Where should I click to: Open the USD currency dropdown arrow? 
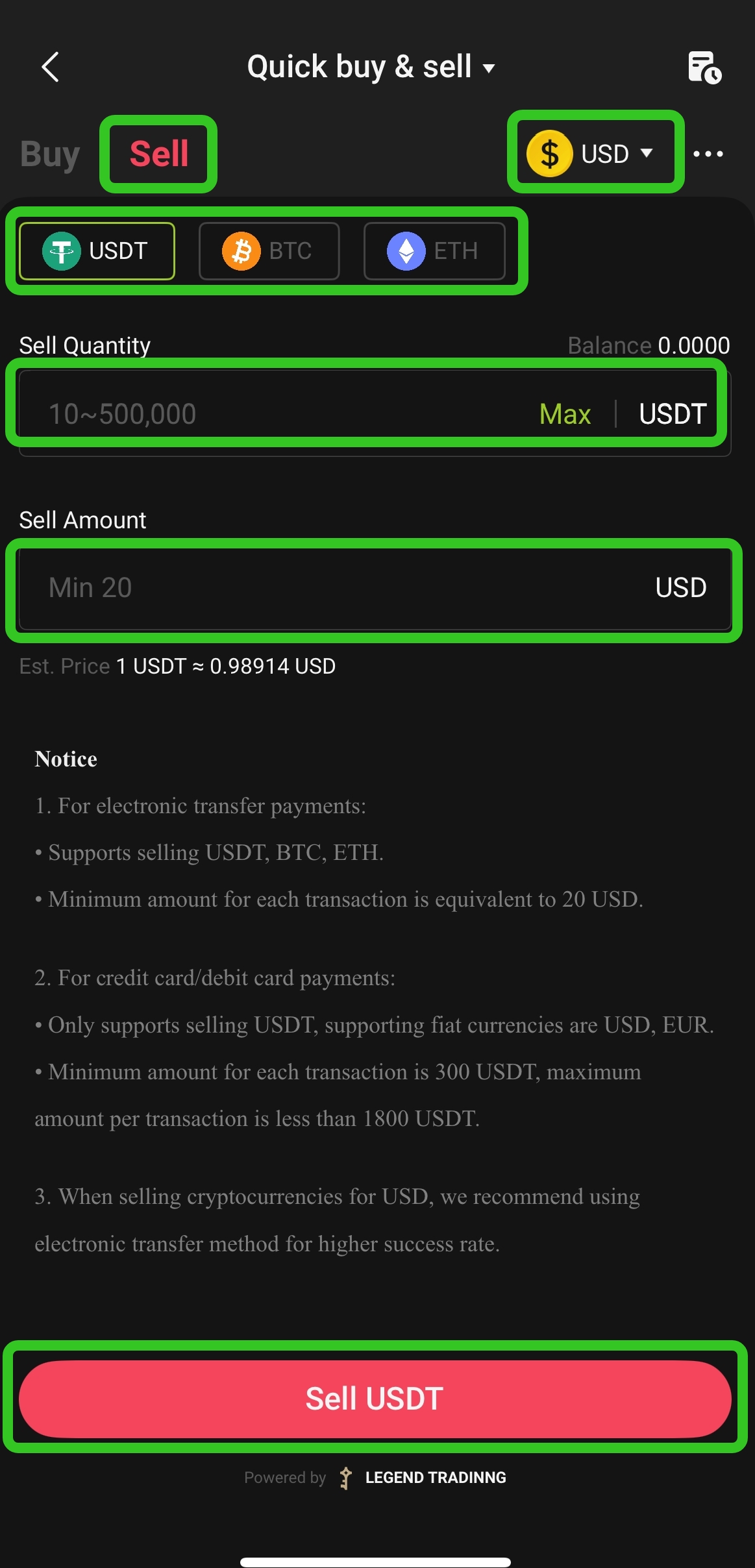click(x=646, y=153)
